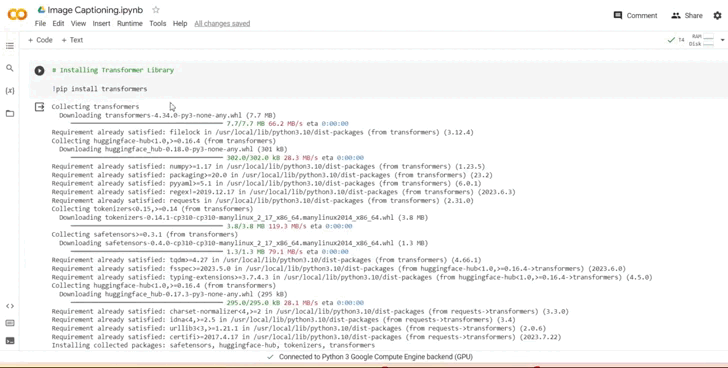Open the Files folder panel
728x368 pixels.
pos(10,114)
